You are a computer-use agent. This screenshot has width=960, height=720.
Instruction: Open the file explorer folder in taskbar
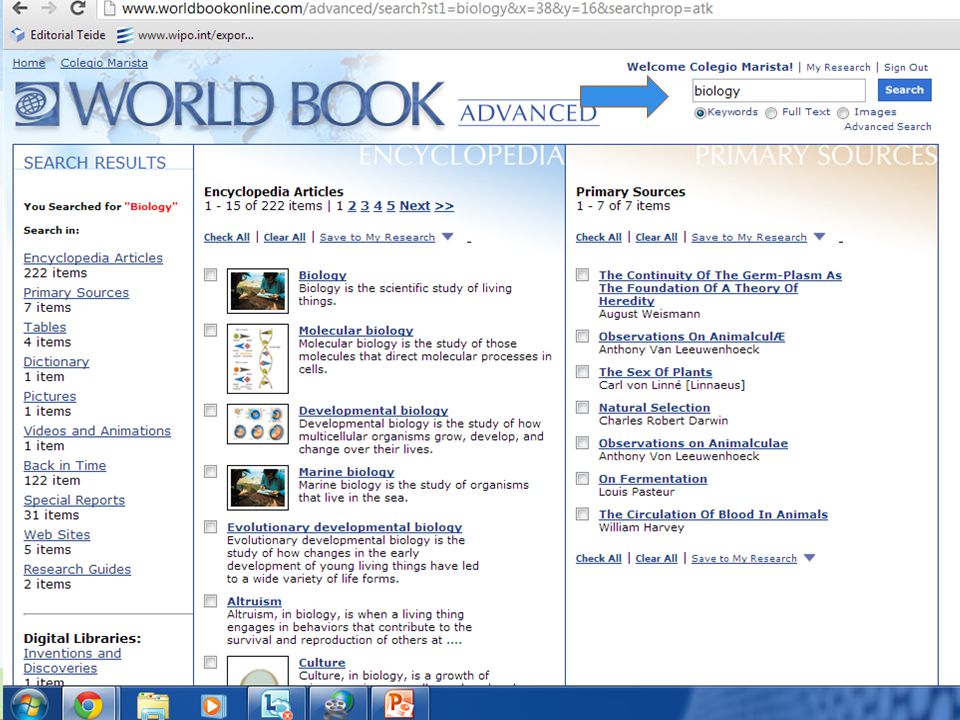click(x=152, y=706)
